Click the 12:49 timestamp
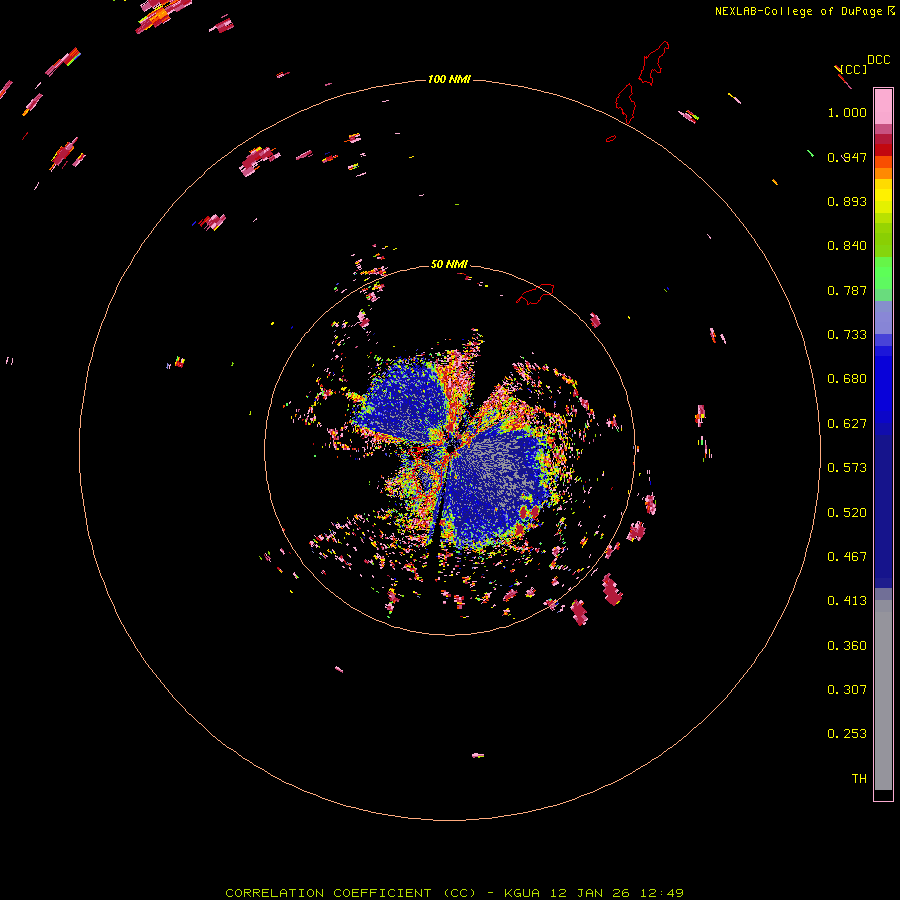This screenshot has height=900, width=900. pyautogui.click(x=661, y=893)
